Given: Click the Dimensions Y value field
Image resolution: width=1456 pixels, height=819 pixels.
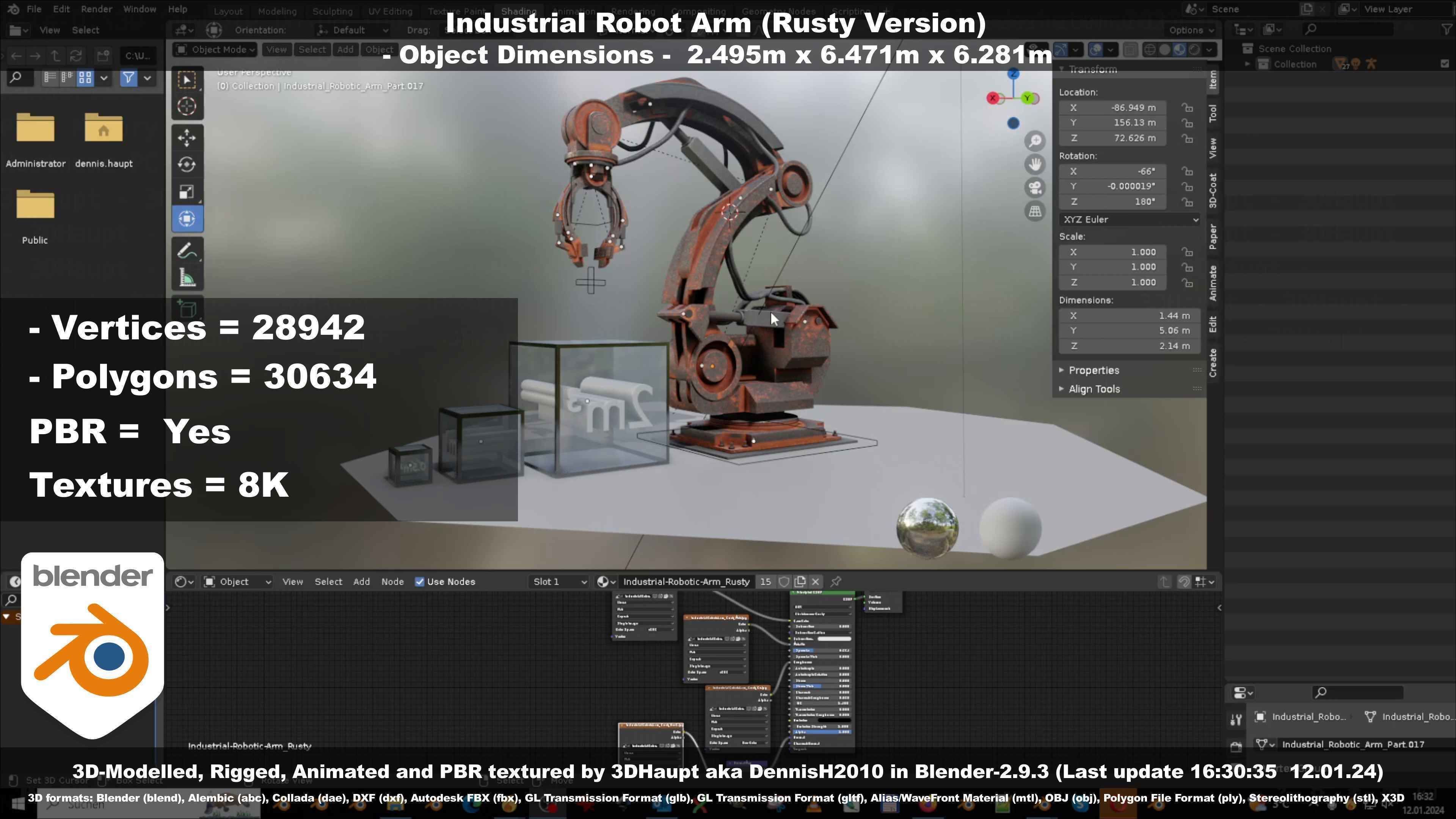Looking at the screenshot, I should coord(1130,331).
